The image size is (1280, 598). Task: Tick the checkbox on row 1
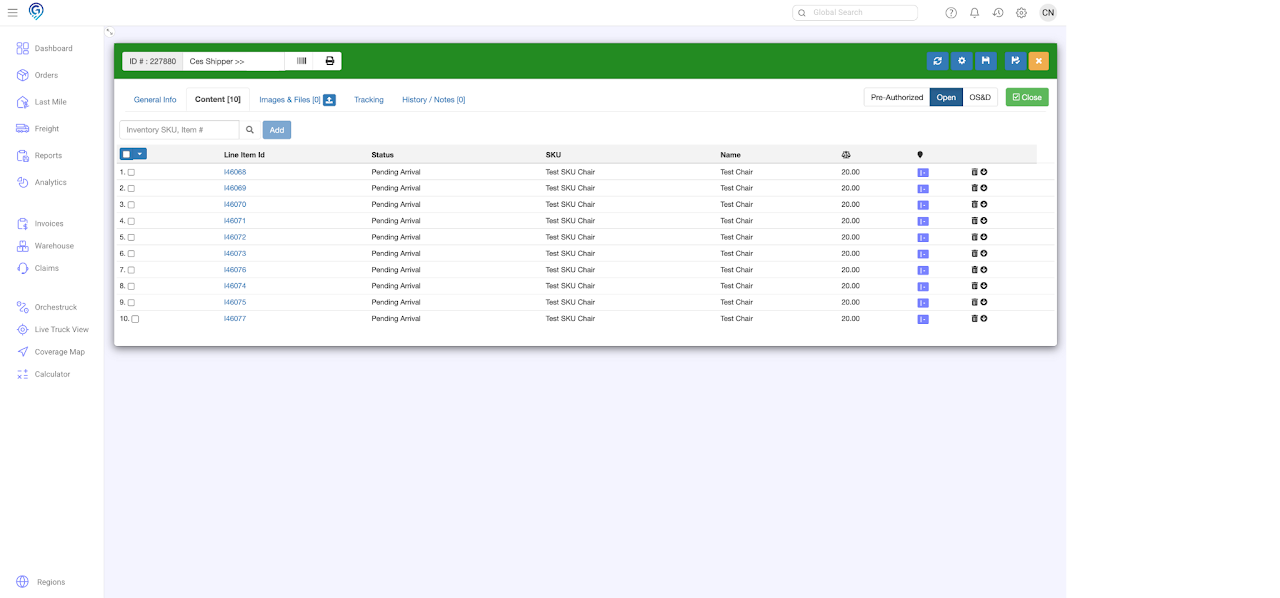pyautogui.click(x=131, y=172)
